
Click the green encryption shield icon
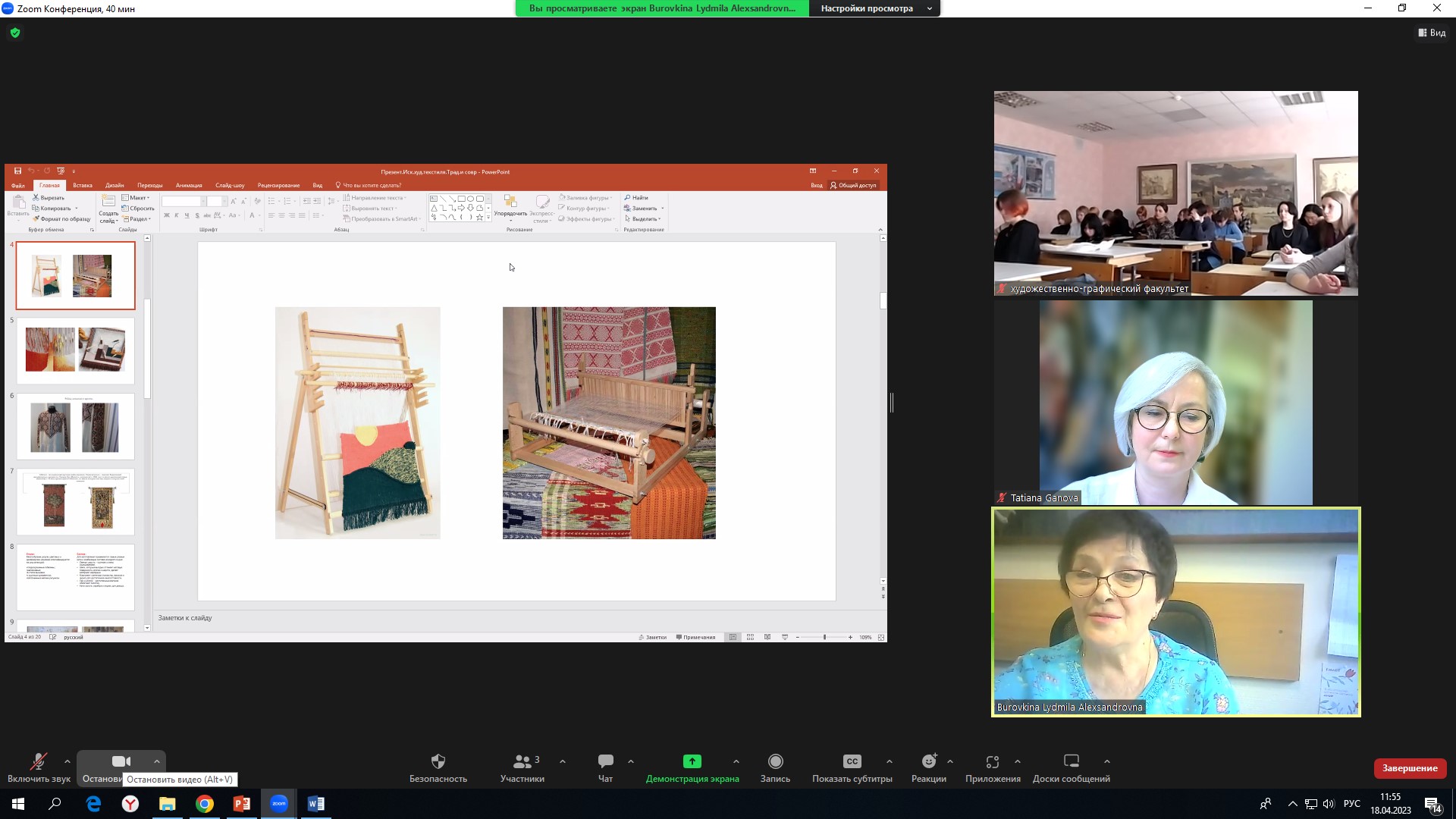pyautogui.click(x=15, y=33)
